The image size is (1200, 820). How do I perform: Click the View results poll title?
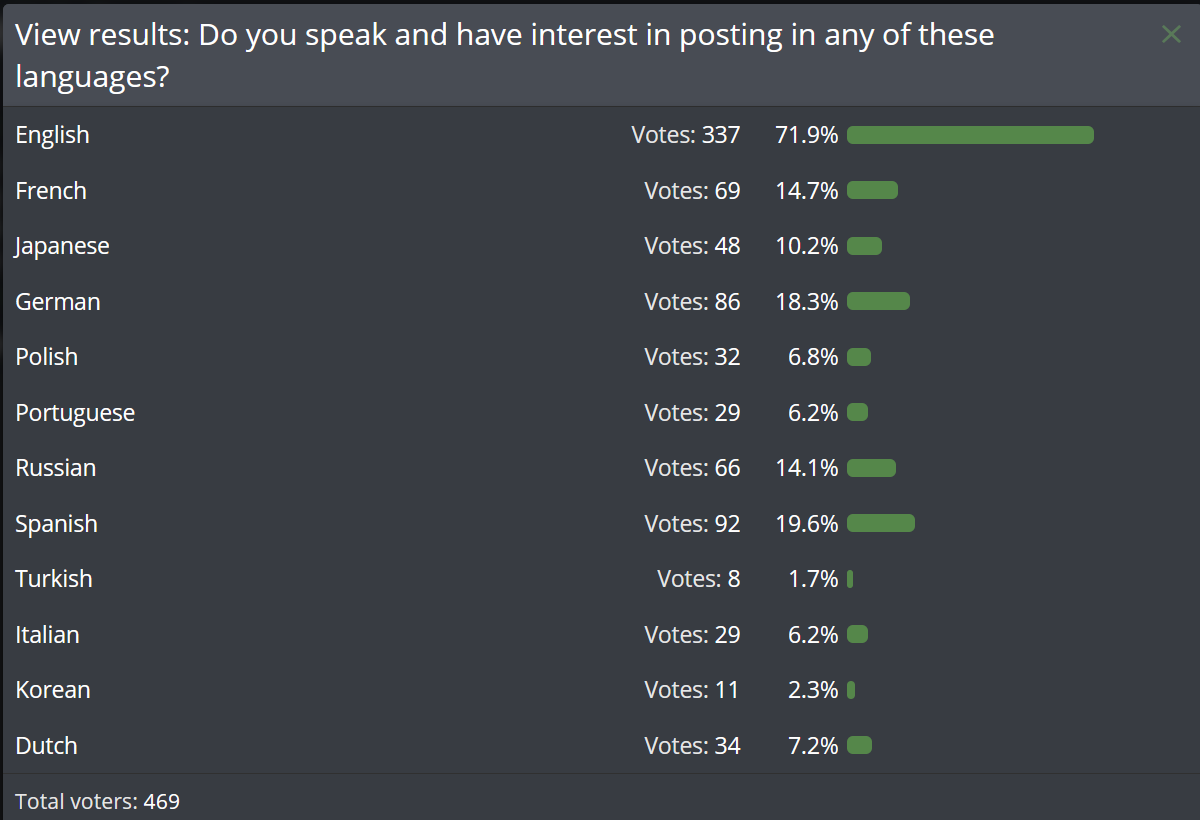505,56
